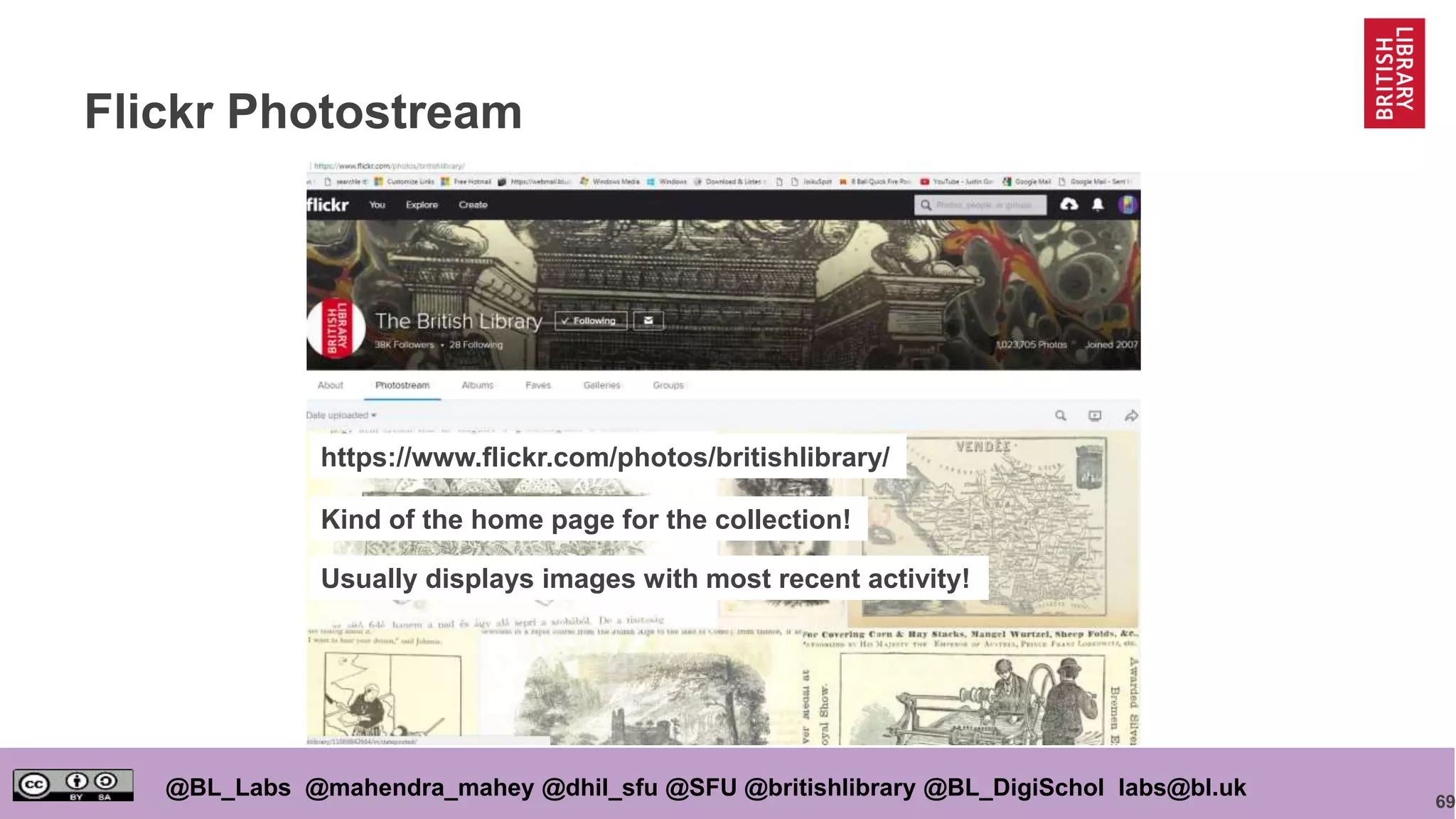Open the Customize Links bookmark
Viewport: 1456px width, 819px height.
point(405,182)
